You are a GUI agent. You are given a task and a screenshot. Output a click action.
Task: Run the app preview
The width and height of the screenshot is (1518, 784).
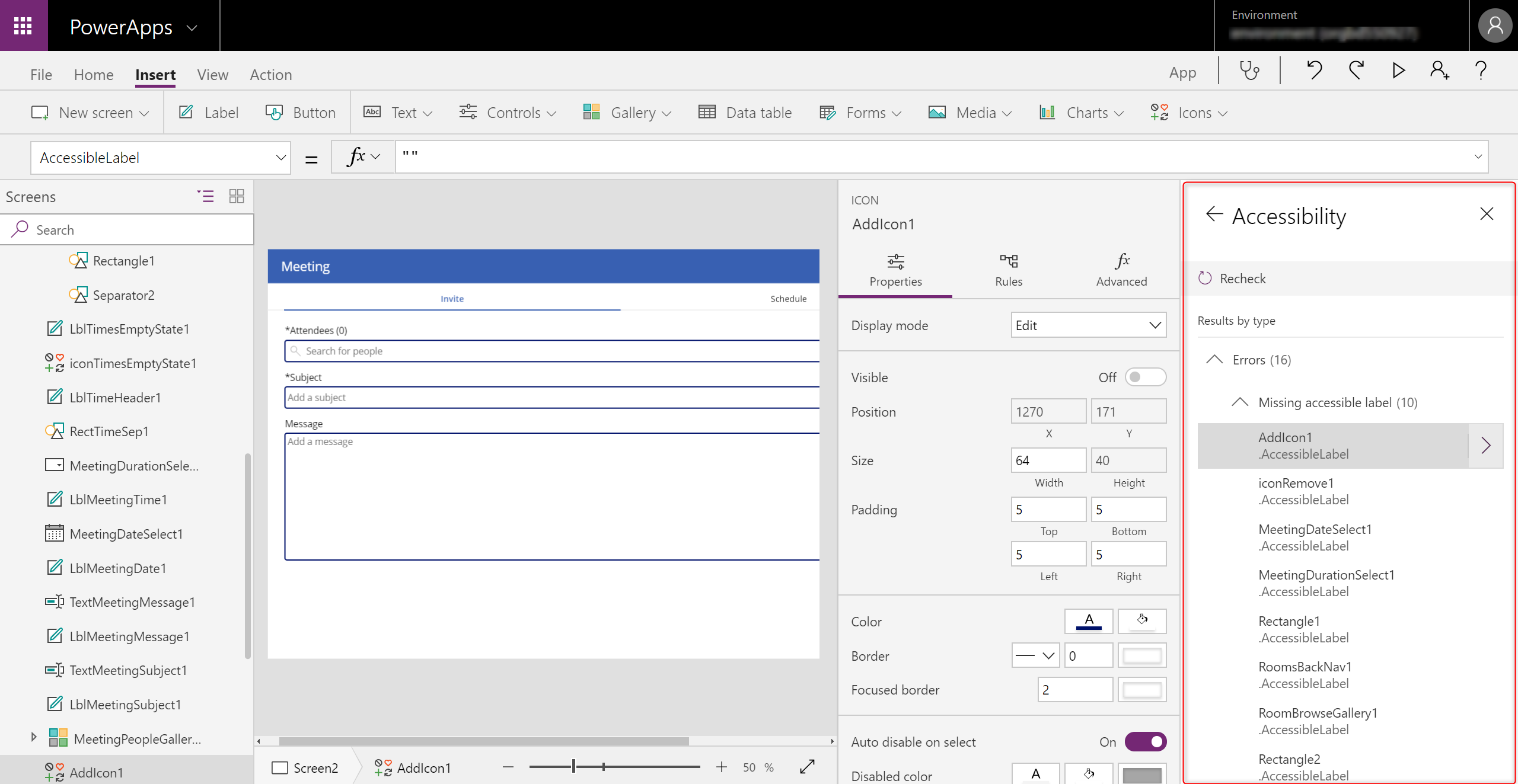(x=1398, y=71)
